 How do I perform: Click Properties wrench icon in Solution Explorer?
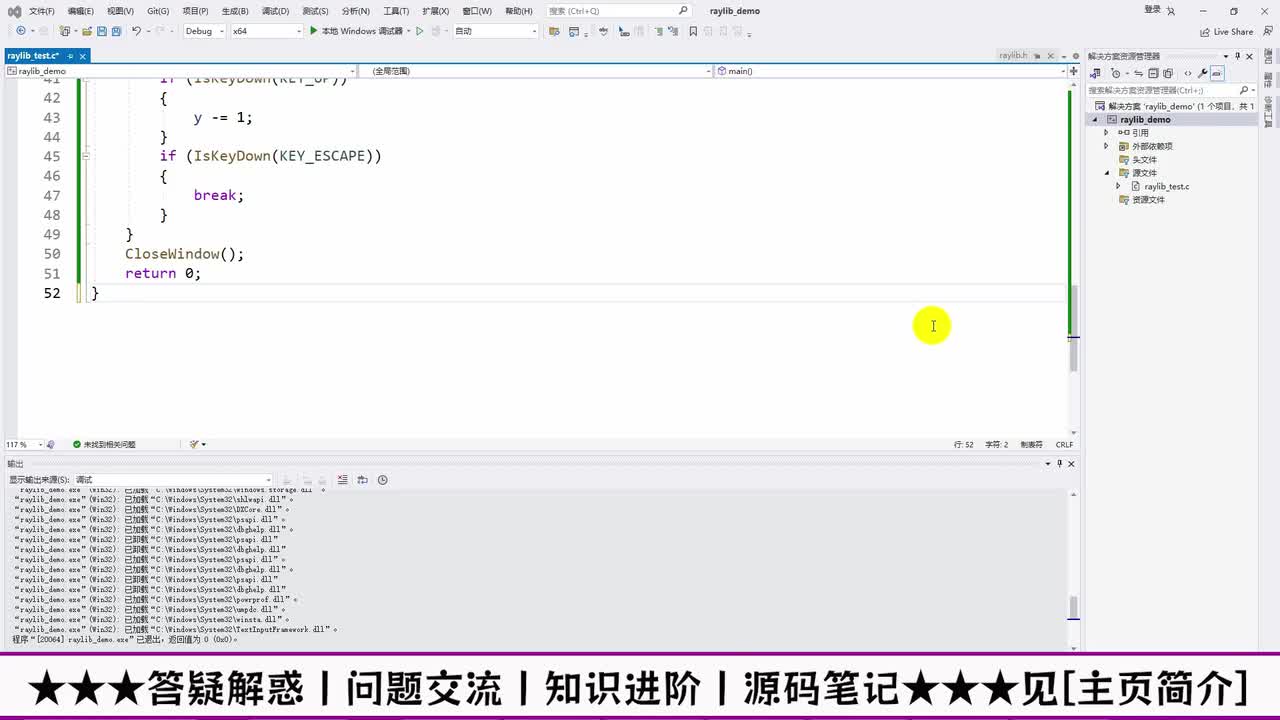click(x=1203, y=73)
